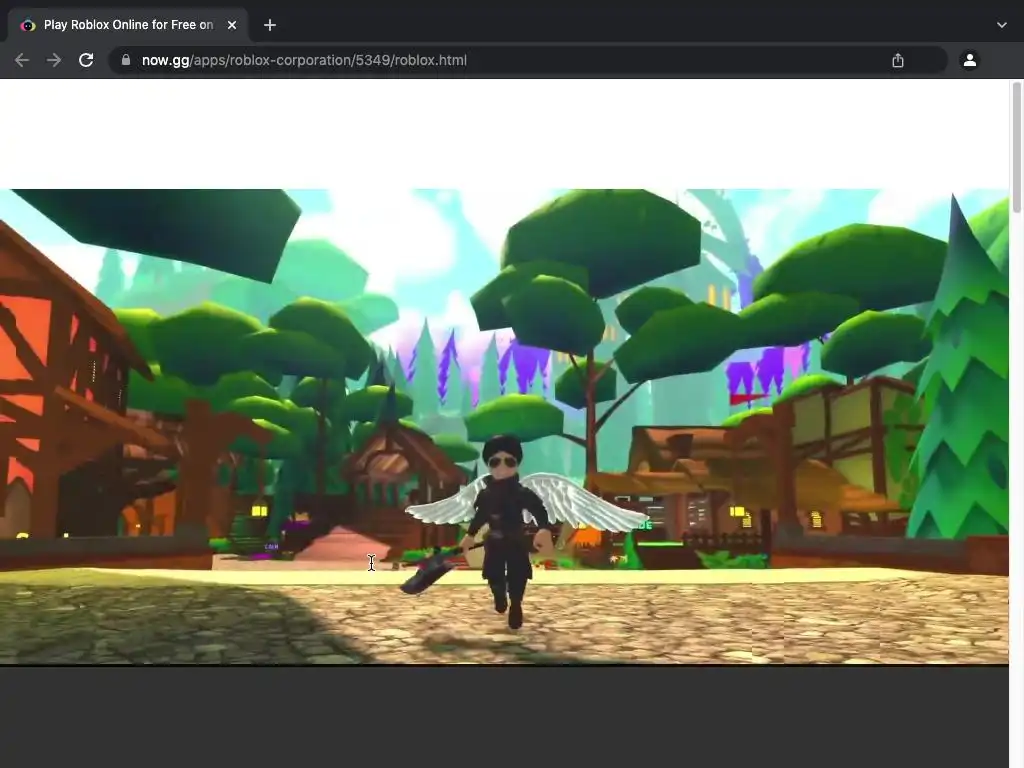Click the now.gg favicon on the tab

tap(27, 25)
